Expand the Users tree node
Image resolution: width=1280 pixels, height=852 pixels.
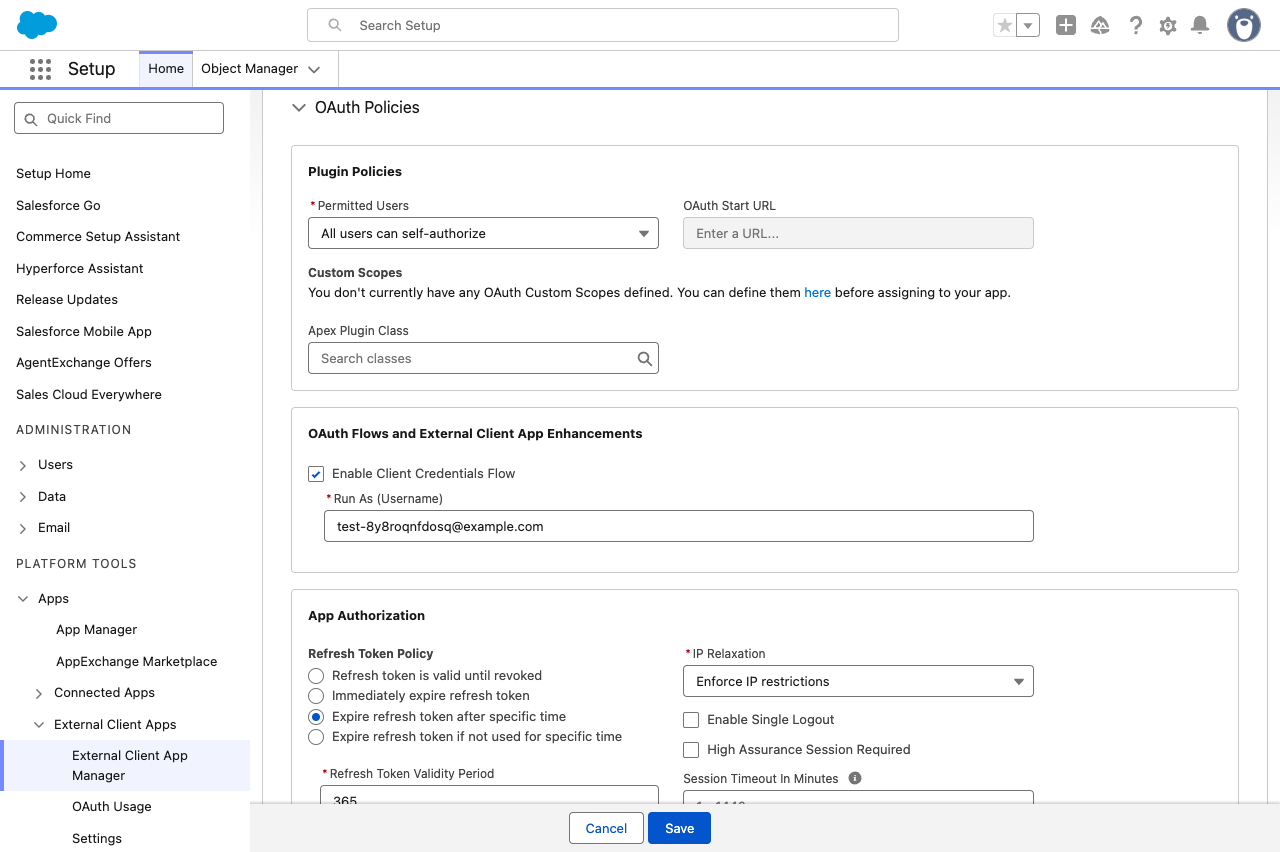pos(23,465)
